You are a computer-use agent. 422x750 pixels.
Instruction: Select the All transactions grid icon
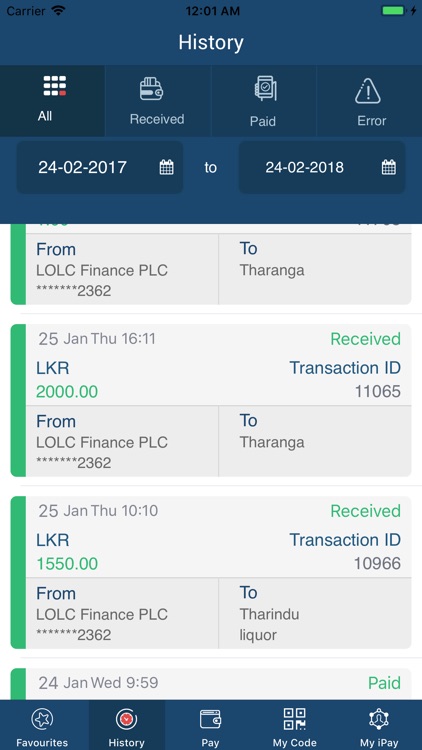tap(55, 86)
